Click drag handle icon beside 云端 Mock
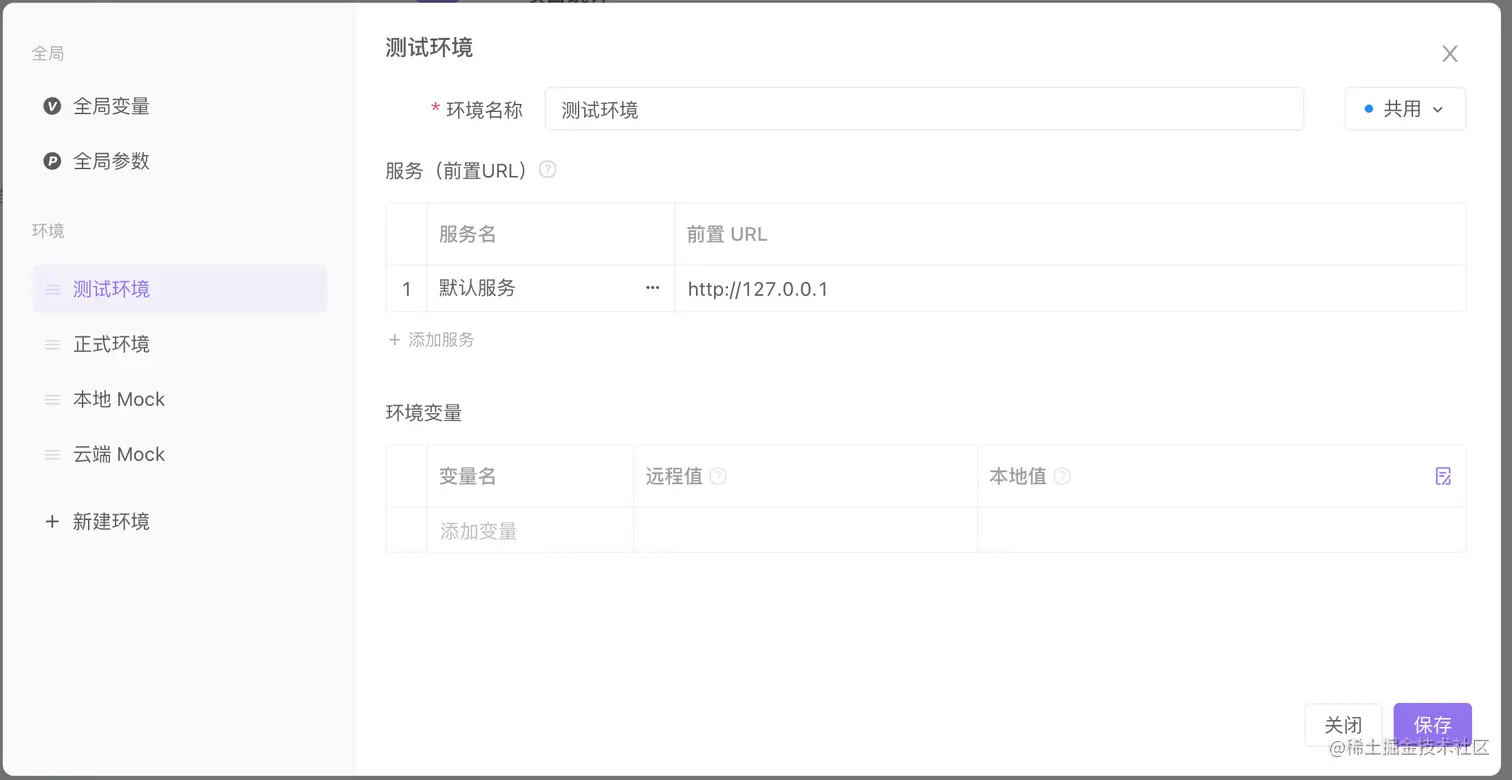 point(52,455)
